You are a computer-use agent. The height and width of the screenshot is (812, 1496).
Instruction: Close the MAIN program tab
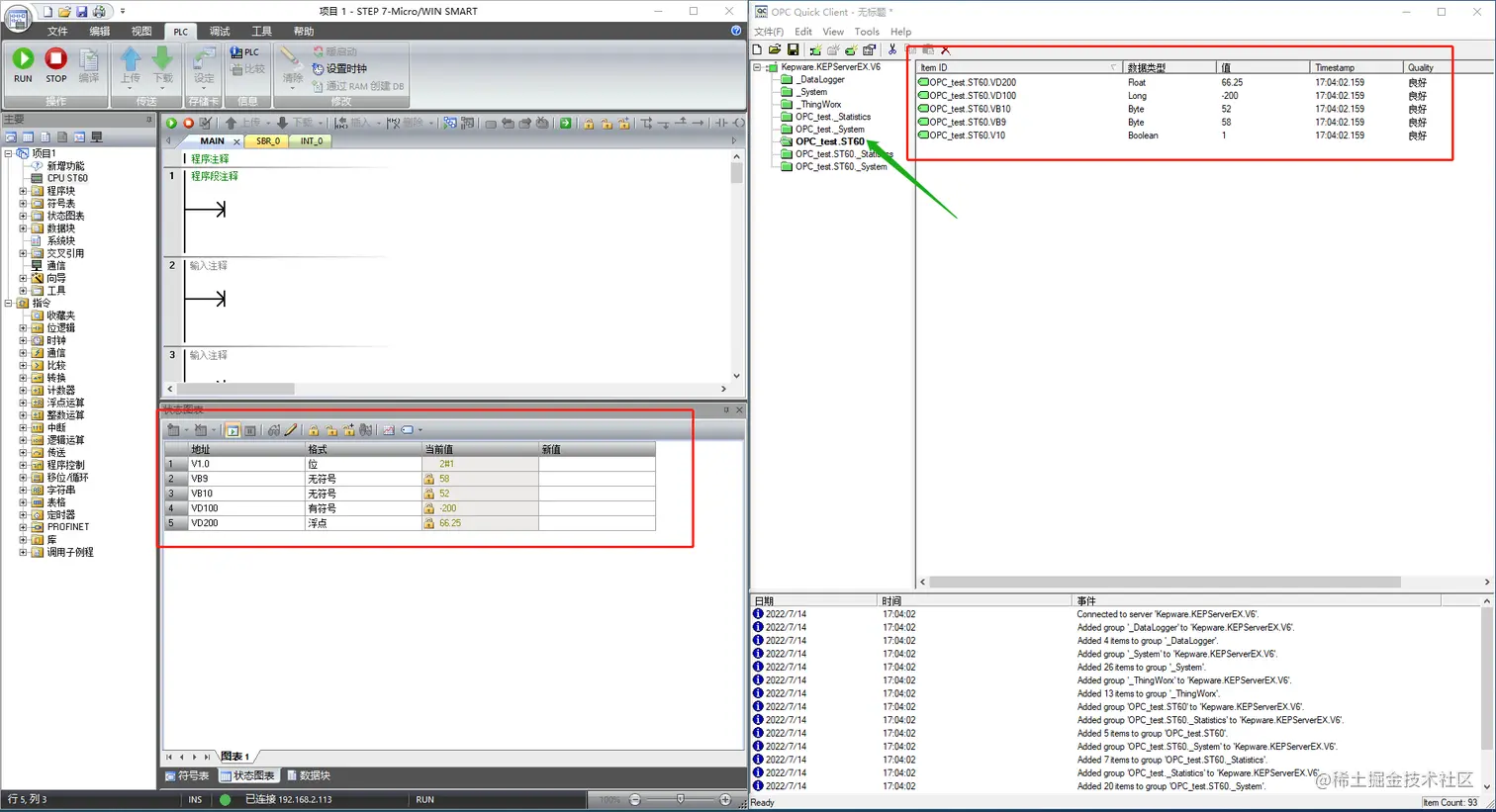tap(236, 141)
